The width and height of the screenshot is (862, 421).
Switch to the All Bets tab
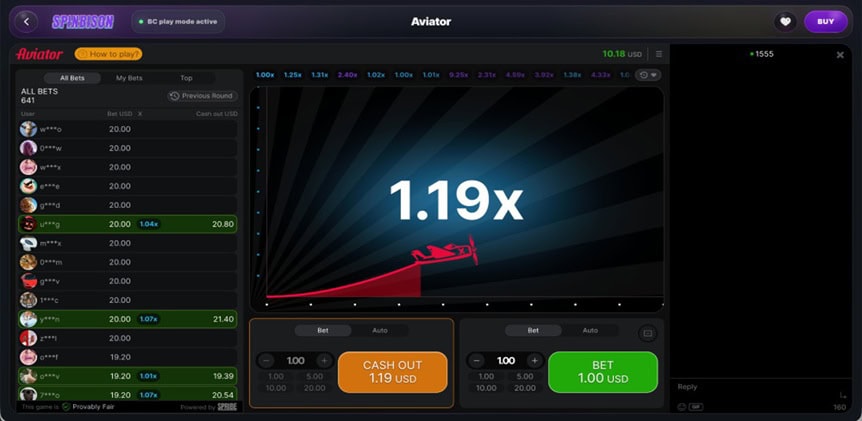point(73,78)
